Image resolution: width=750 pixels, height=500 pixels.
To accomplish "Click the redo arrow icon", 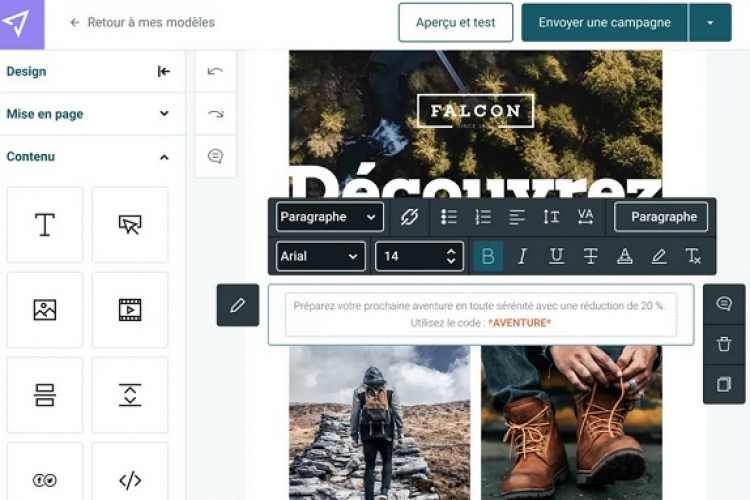I will coord(215,114).
